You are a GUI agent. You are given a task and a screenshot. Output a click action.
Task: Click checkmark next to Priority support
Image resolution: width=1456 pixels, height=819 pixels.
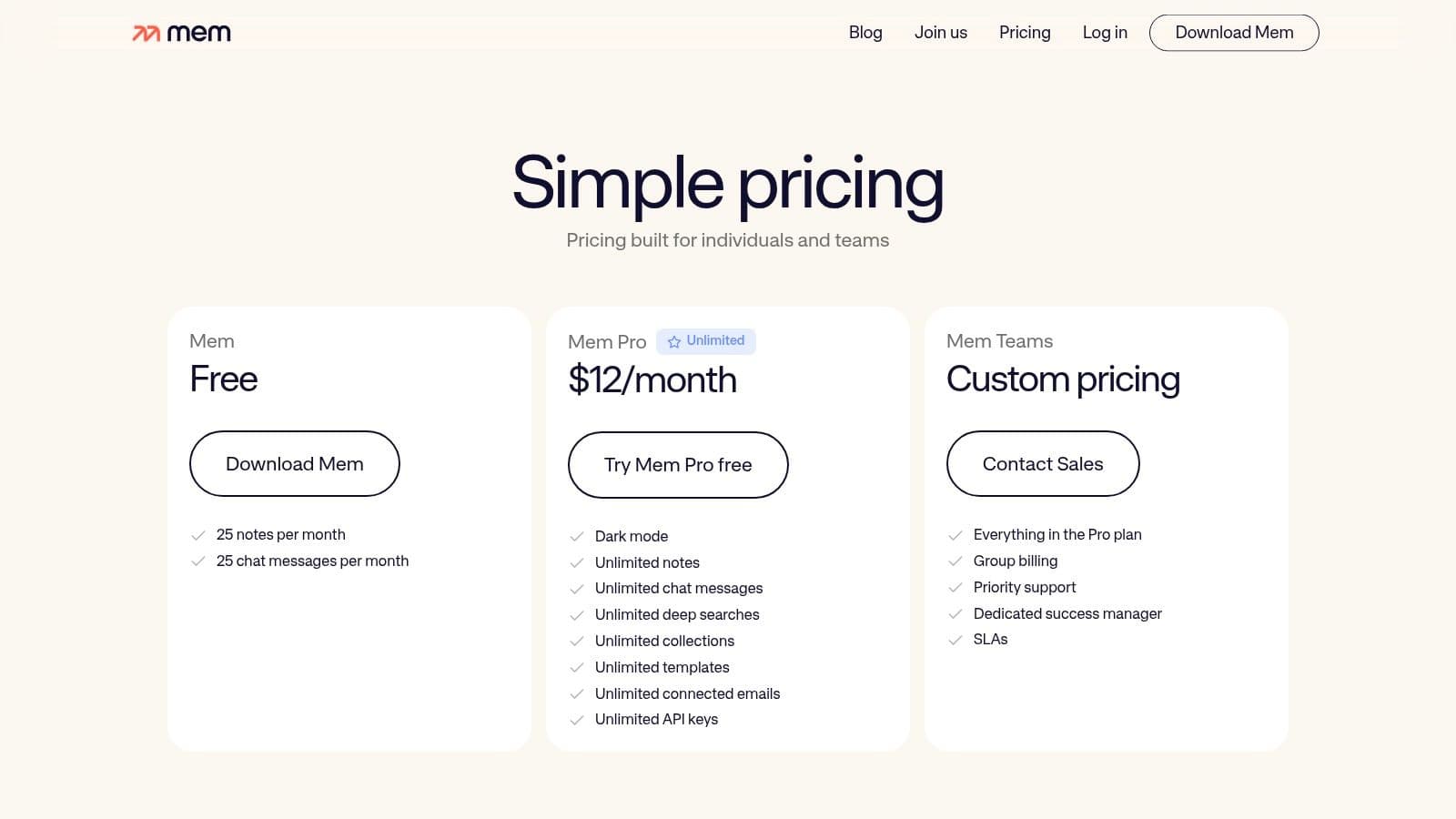point(955,588)
